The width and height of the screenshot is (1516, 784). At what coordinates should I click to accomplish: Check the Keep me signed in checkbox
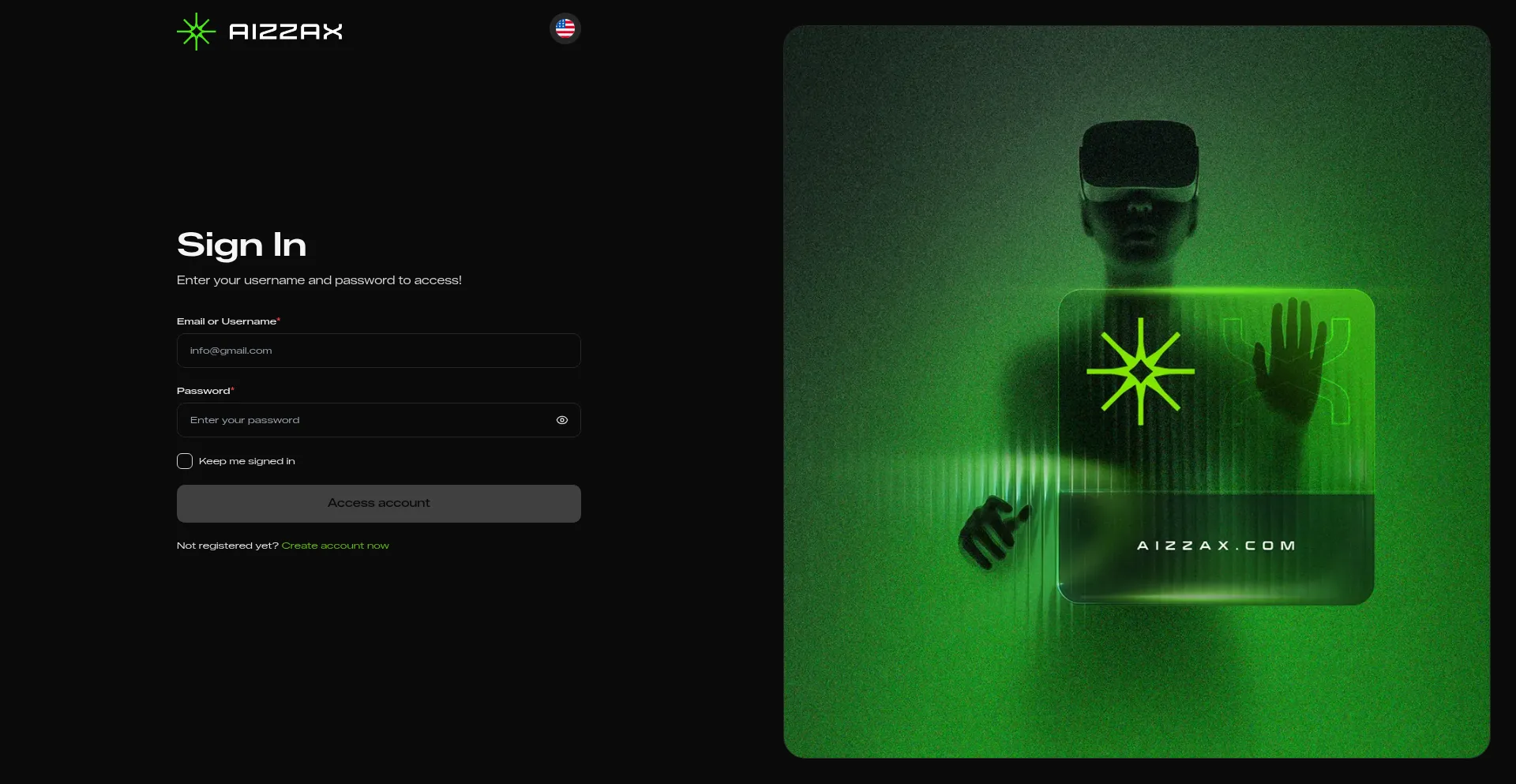(x=185, y=461)
